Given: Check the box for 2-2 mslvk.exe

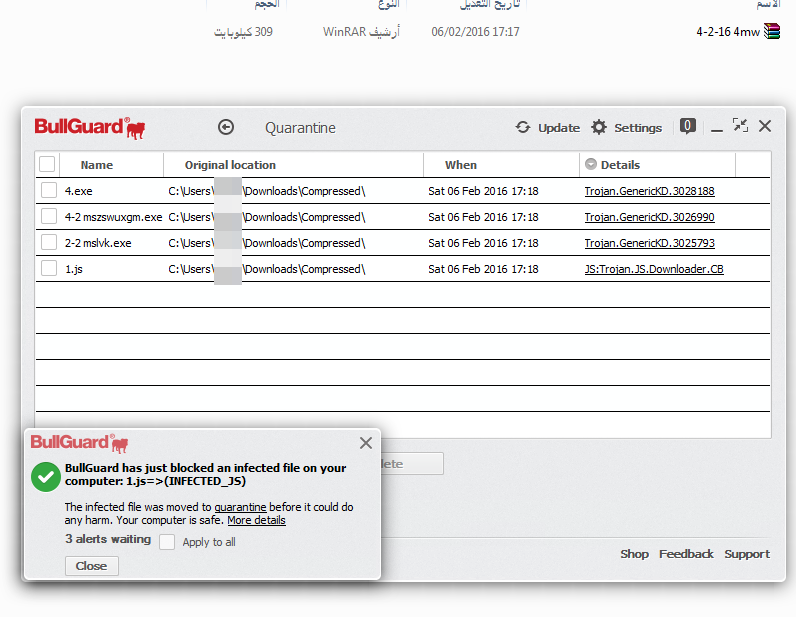Looking at the screenshot, I should [49, 242].
